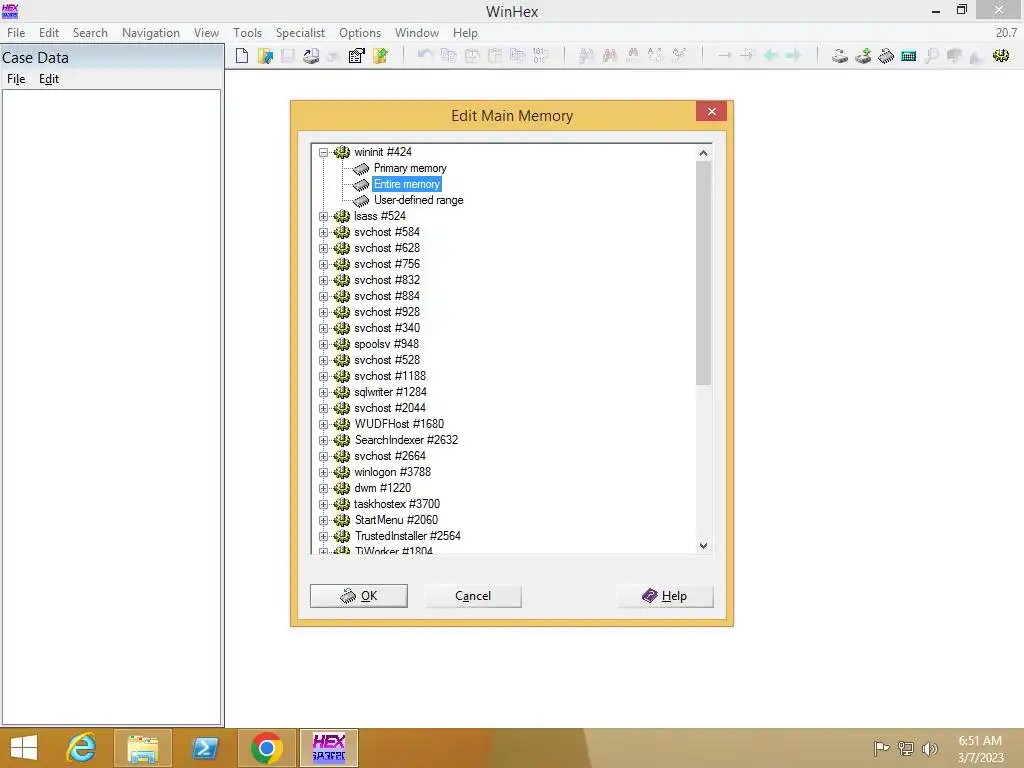This screenshot has width=1024, height=768.
Task: Open the Tools menu
Action: [248, 33]
